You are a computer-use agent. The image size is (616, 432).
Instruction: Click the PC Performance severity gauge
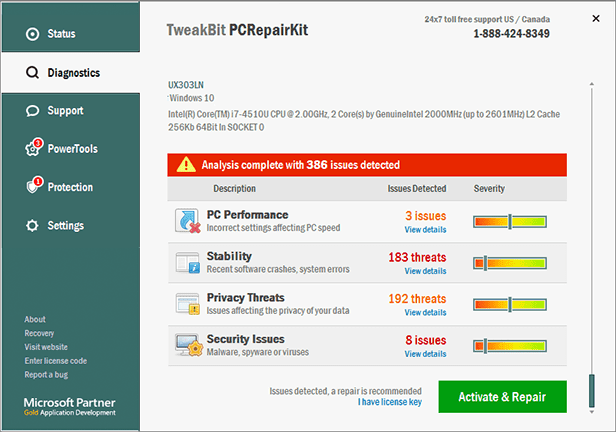tap(510, 222)
